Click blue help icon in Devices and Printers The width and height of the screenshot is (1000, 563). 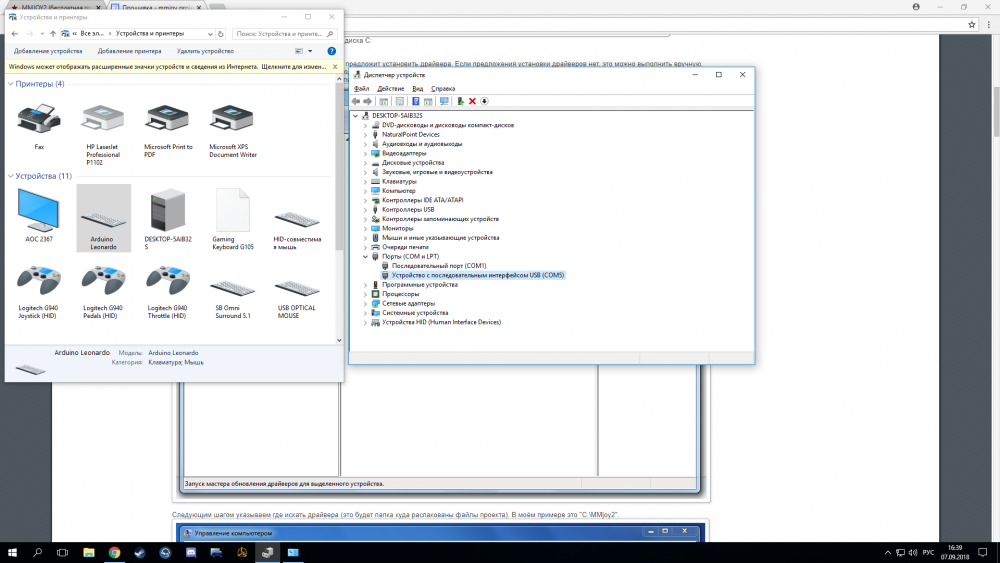point(332,51)
